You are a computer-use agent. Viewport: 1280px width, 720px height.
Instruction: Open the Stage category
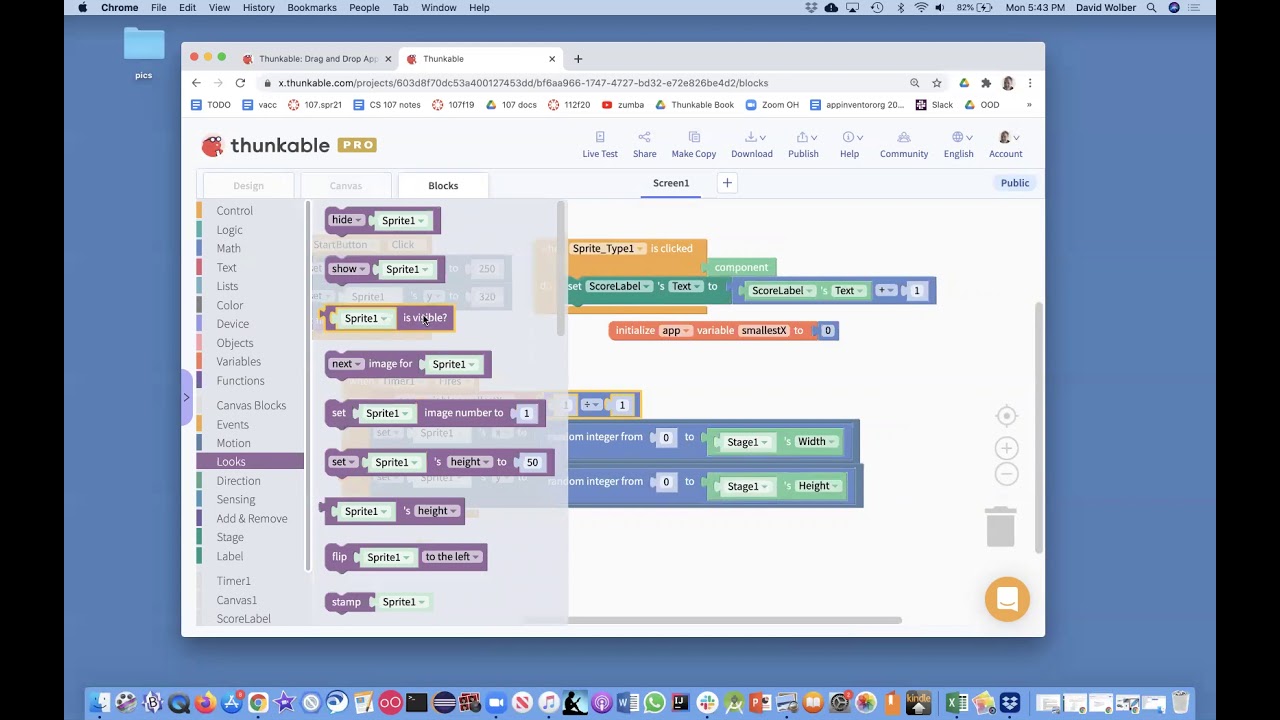(229, 537)
